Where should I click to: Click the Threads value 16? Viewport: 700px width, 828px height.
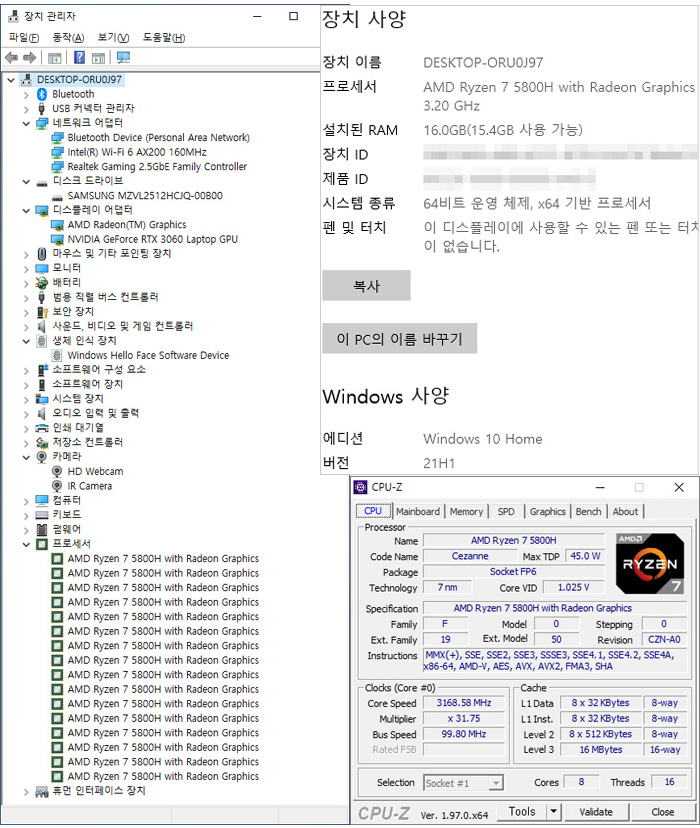[x=669, y=782]
